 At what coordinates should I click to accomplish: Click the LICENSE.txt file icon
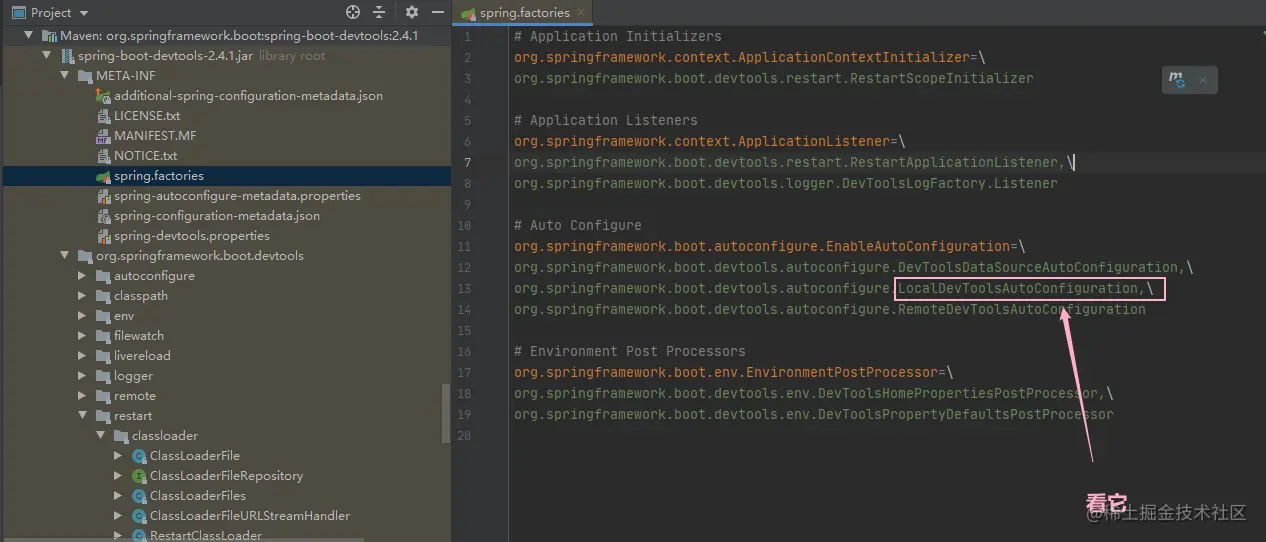tap(103, 116)
